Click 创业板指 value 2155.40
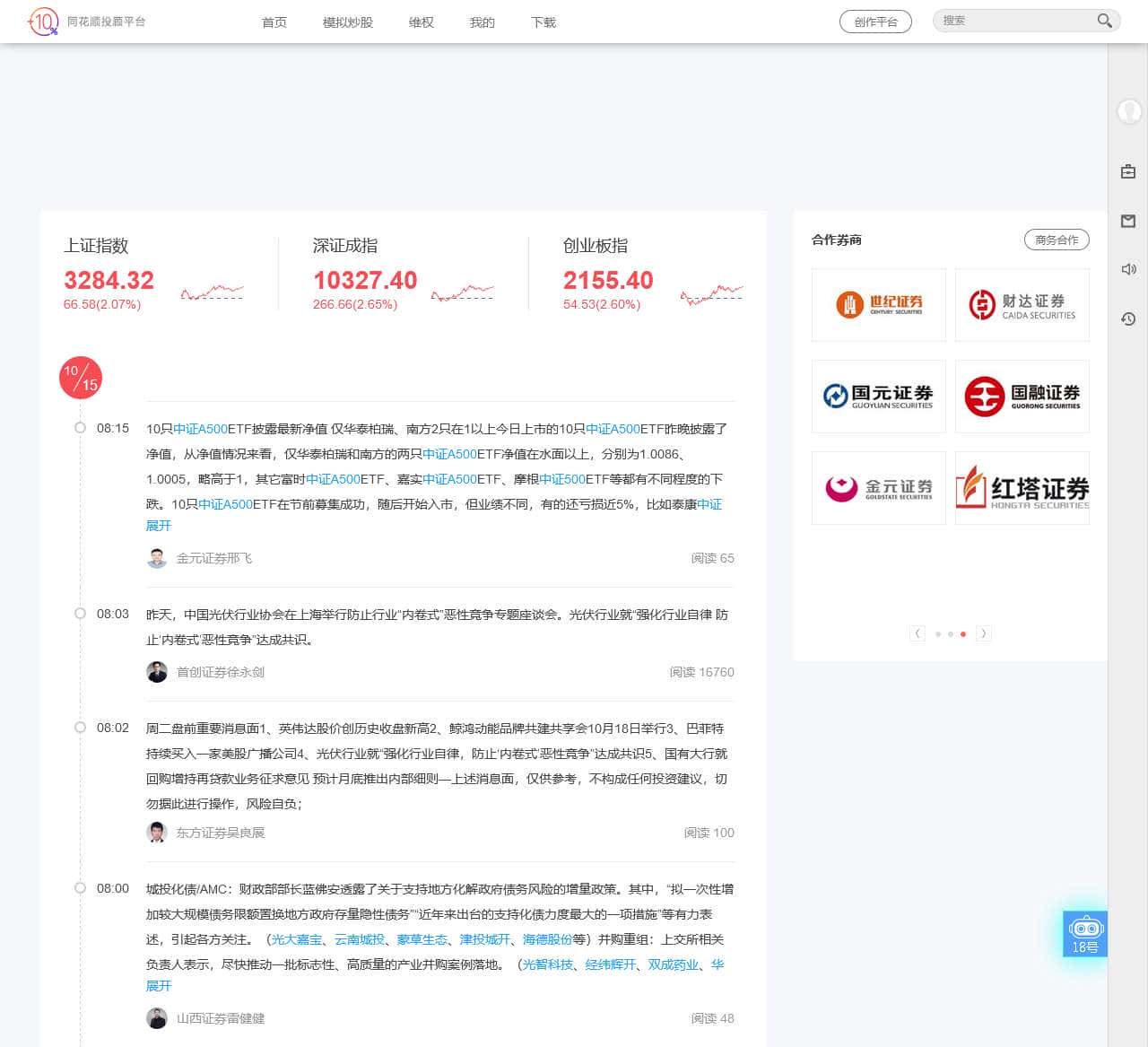The height and width of the screenshot is (1047, 1148). (608, 281)
